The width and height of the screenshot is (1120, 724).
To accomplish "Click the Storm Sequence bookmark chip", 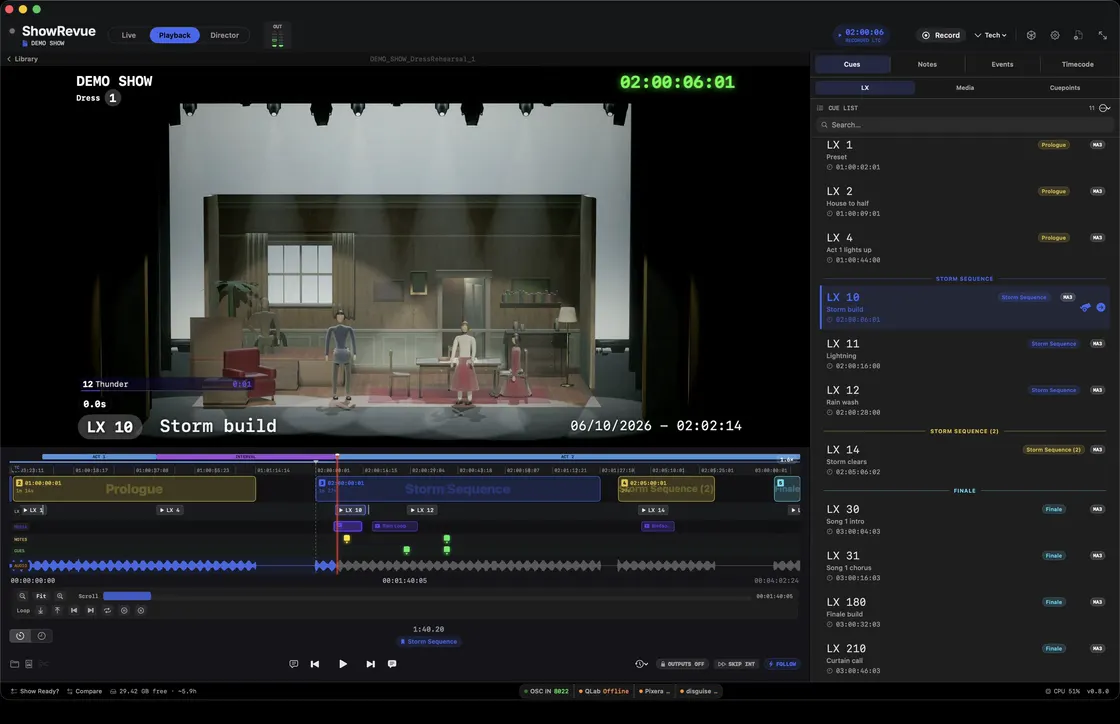I will click(x=429, y=642).
